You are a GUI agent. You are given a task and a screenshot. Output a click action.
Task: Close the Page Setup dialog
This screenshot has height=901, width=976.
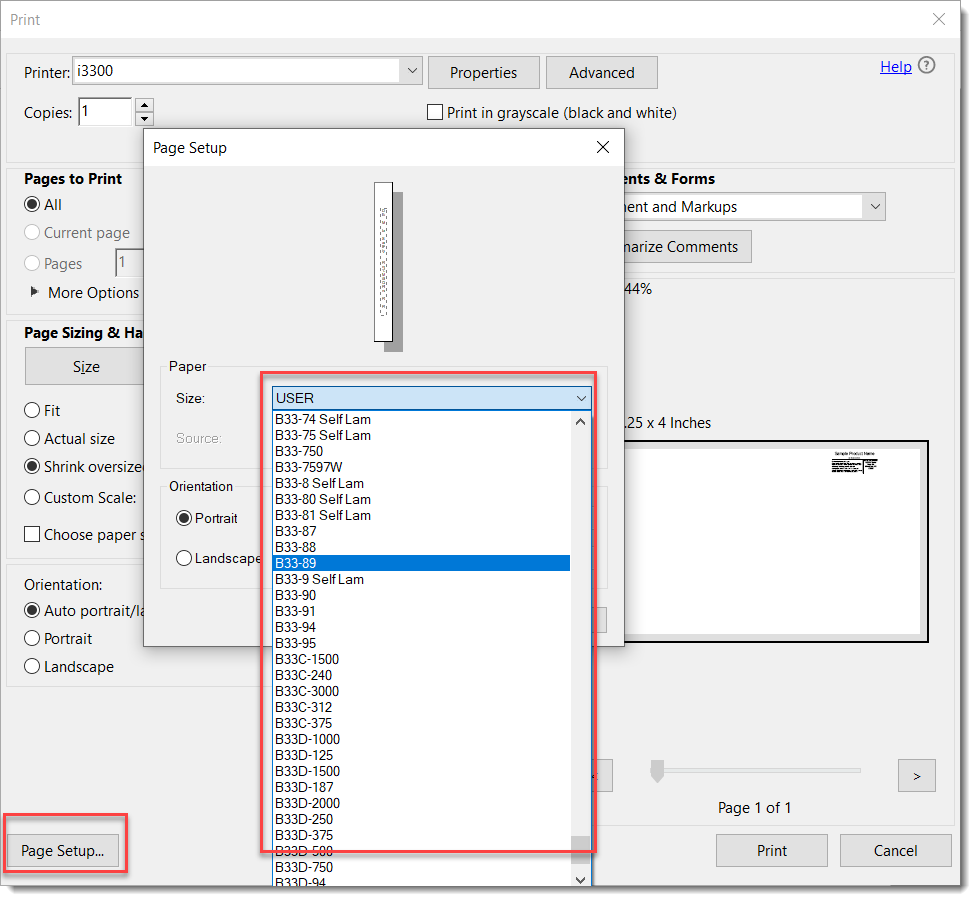(x=602, y=148)
